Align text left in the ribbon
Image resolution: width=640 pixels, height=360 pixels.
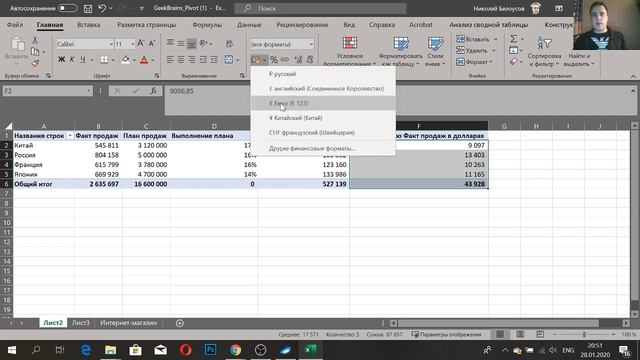[x=170, y=60]
